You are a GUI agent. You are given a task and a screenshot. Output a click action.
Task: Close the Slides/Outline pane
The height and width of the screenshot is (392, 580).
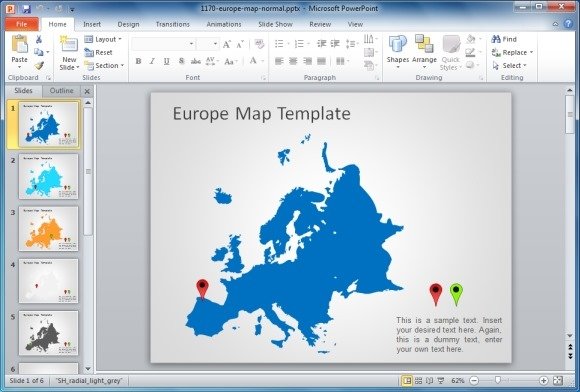(x=87, y=91)
